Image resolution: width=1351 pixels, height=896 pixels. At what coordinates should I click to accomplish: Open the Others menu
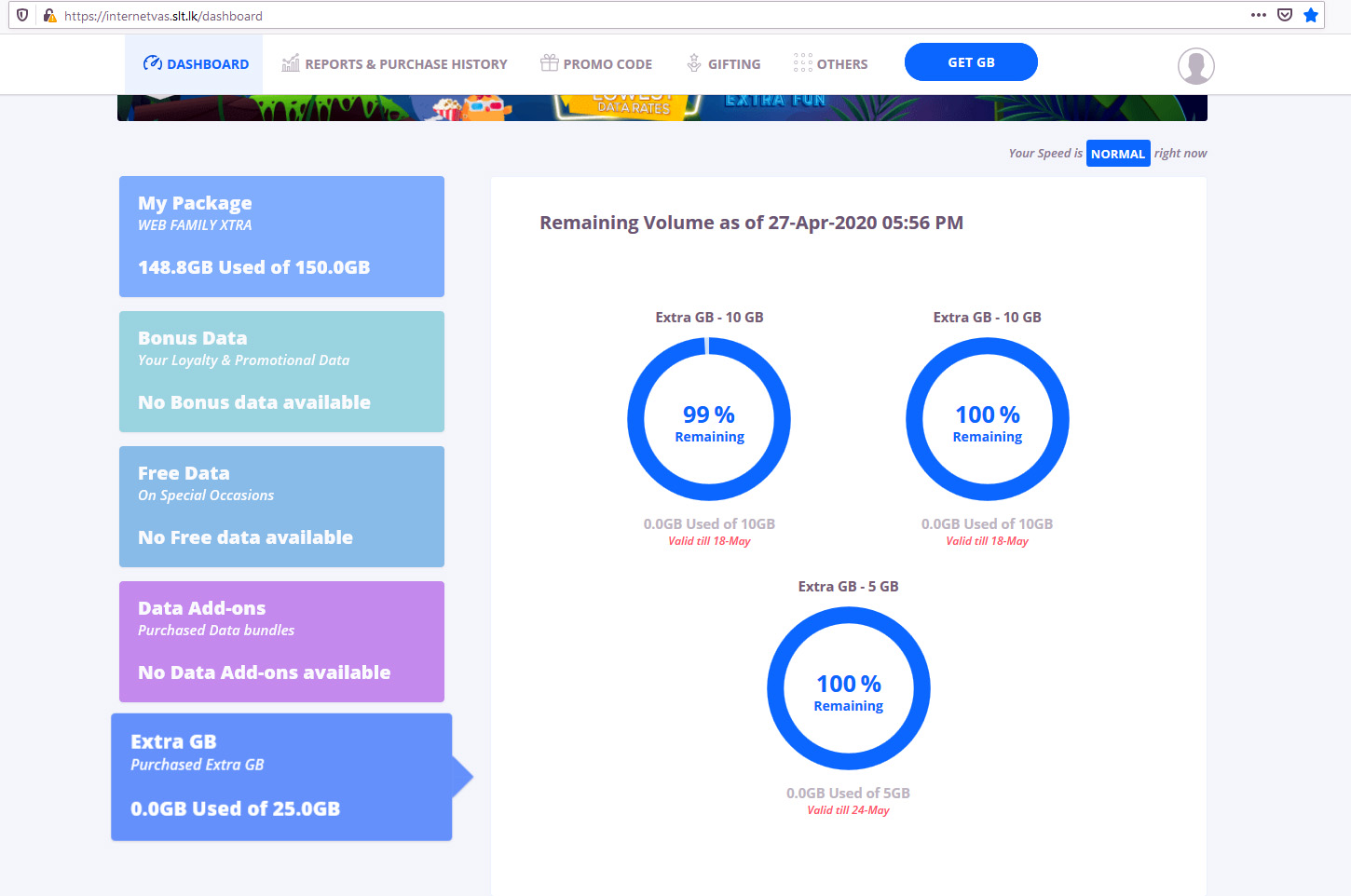coord(830,64)
